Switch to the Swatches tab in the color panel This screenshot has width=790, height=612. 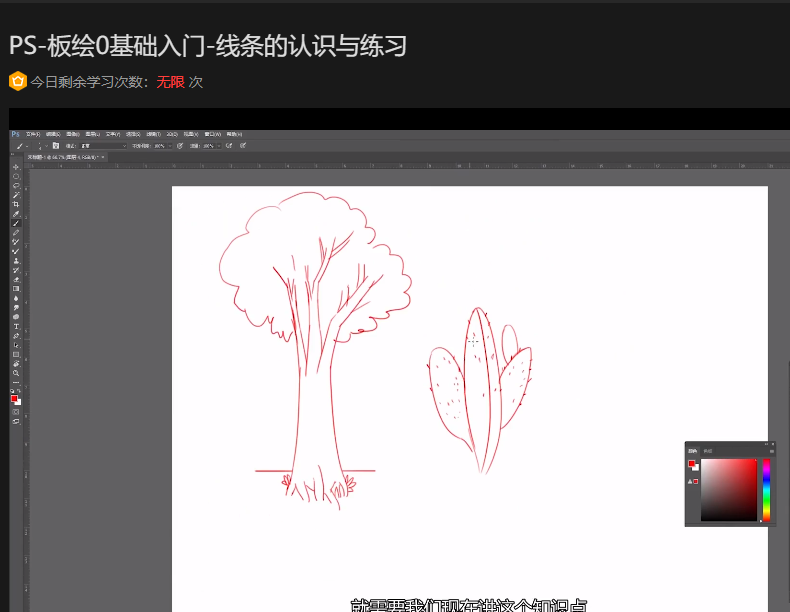click(x=708, y=451)
